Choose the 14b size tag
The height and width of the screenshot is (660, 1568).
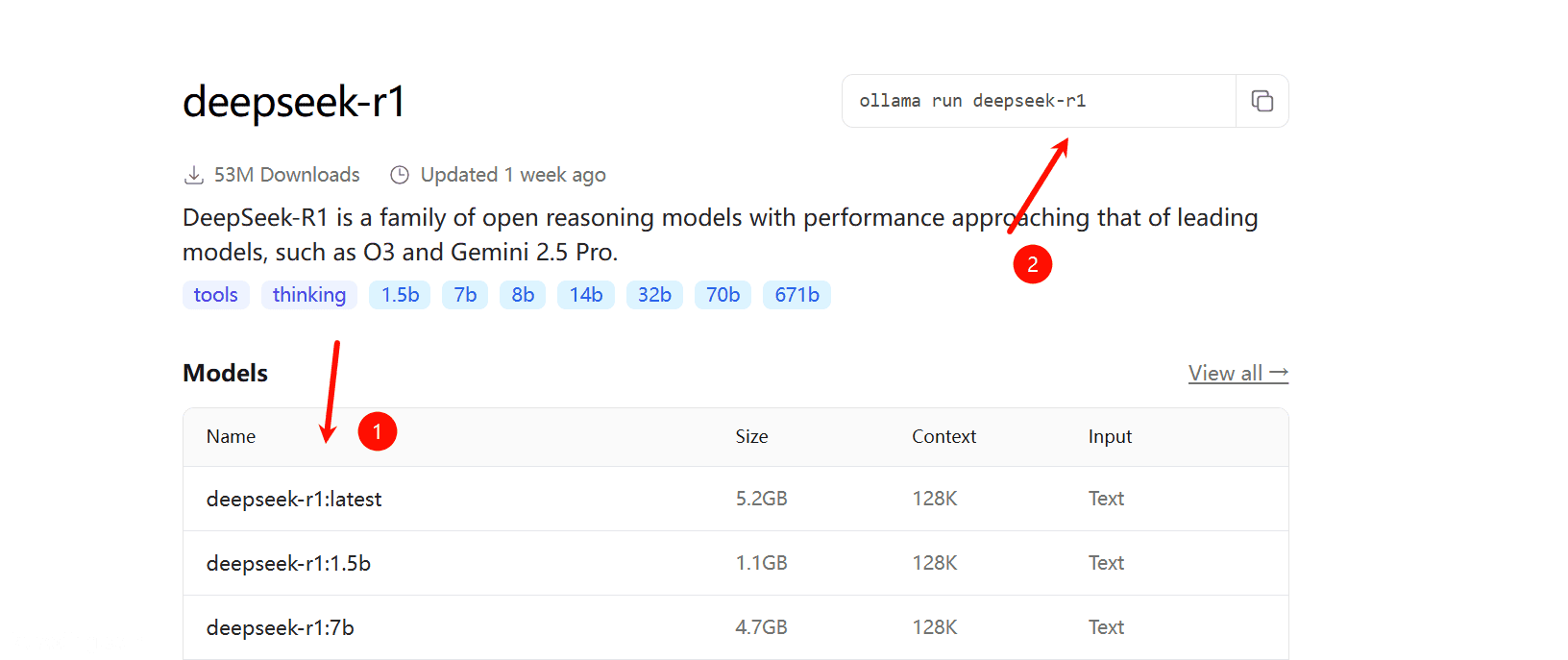pyautogui.click(x=586, y=295)
